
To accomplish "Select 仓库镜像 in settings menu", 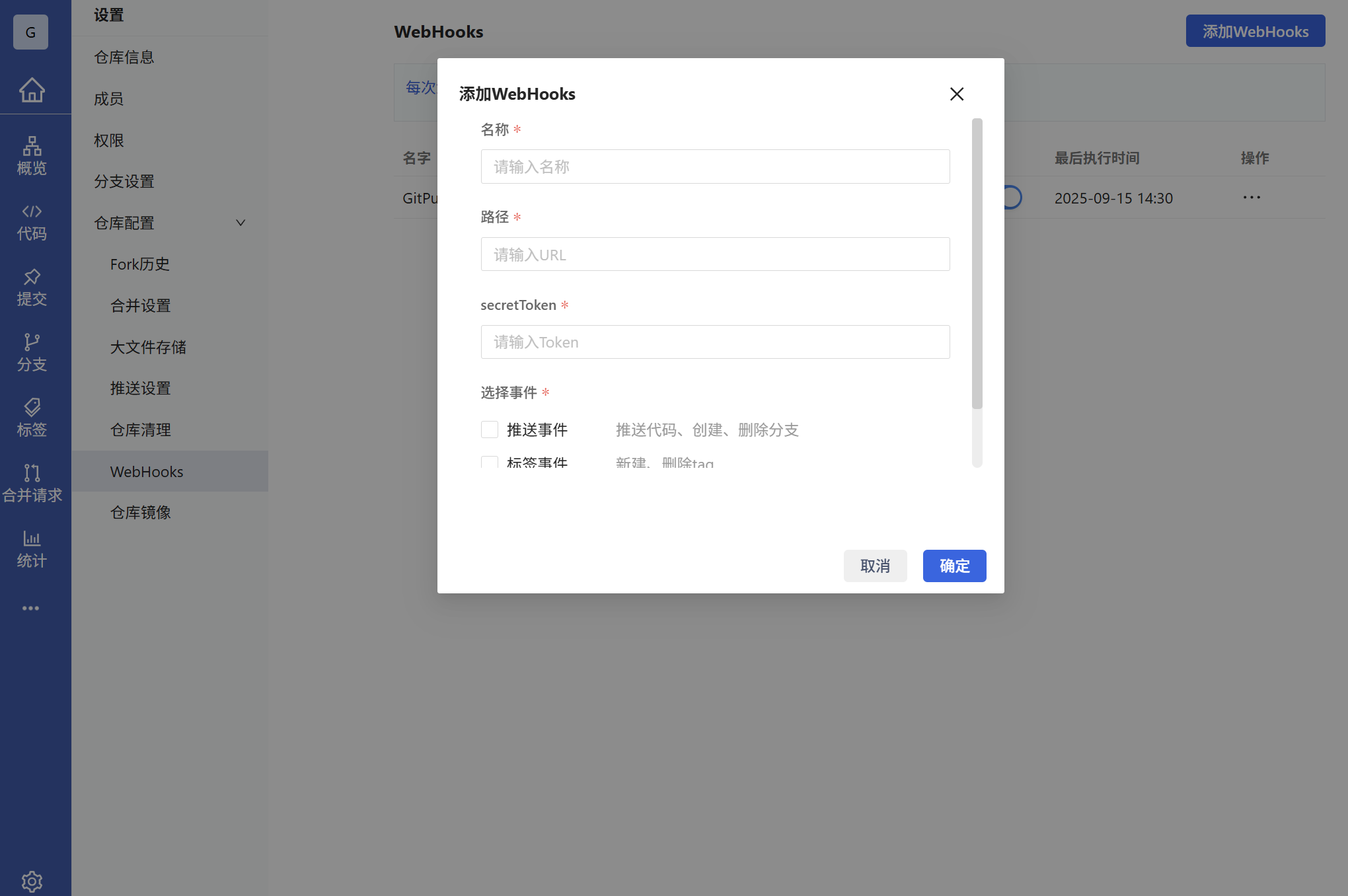I will [x=141, y=513].
